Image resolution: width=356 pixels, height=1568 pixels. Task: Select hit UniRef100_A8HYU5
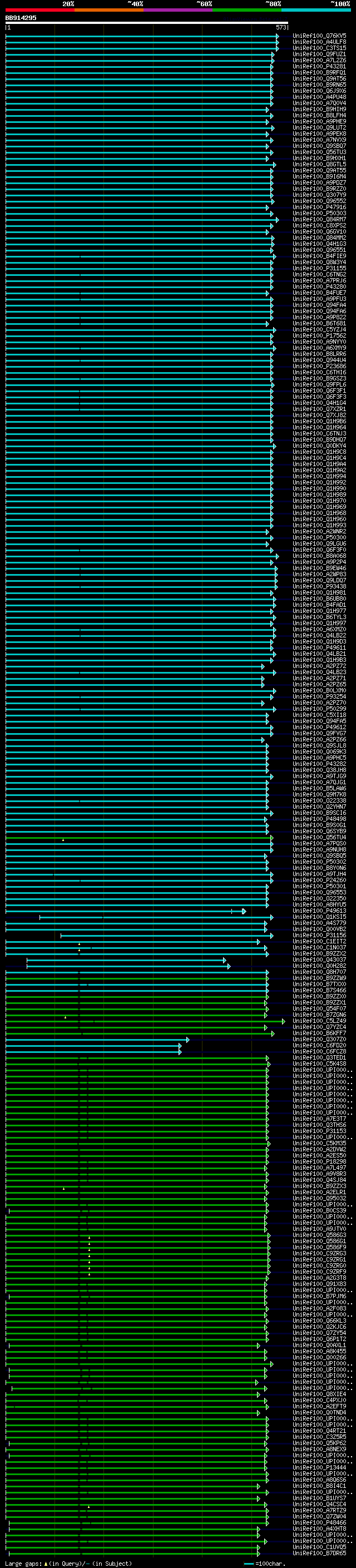click(x=319, y=904)
